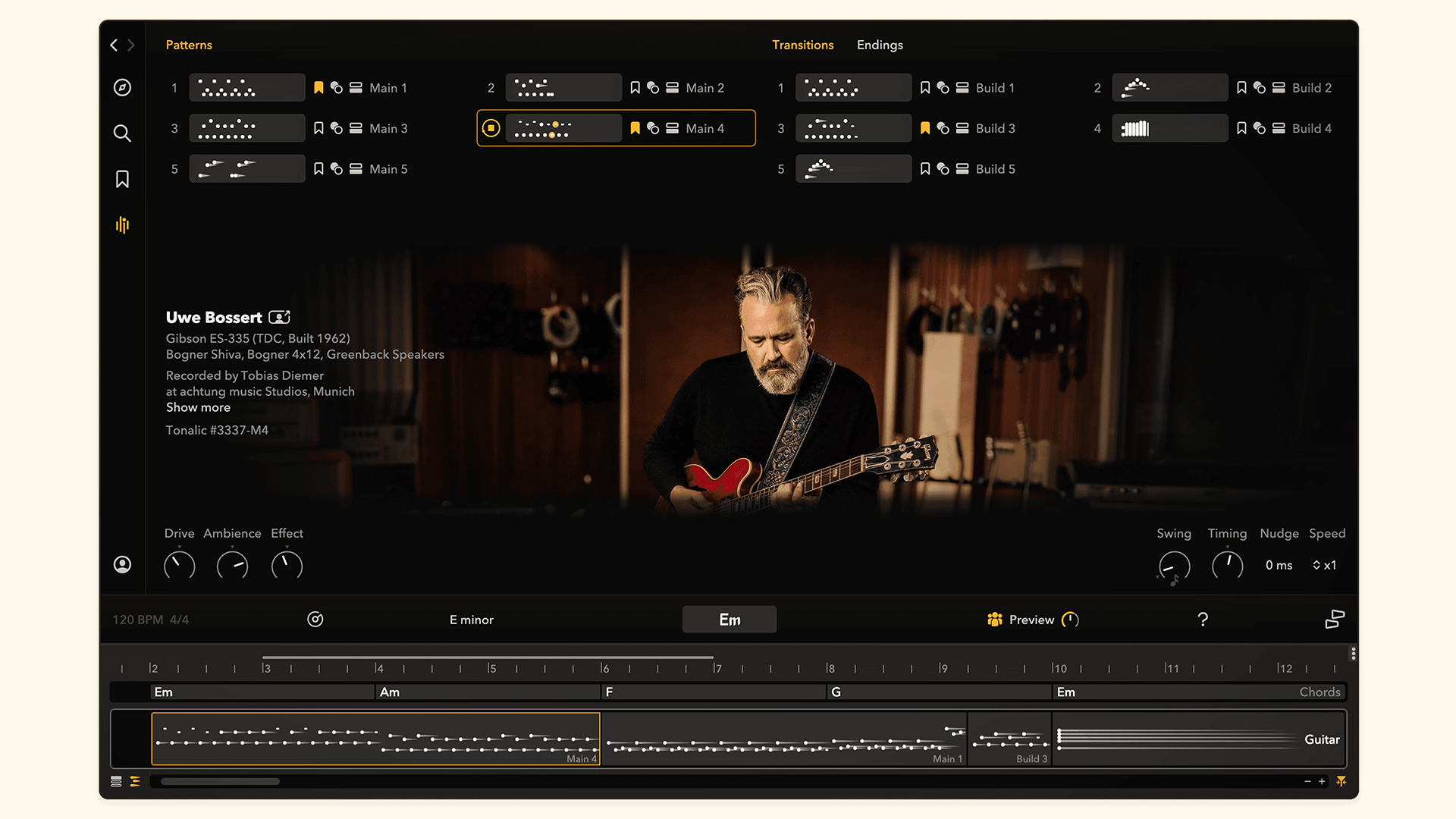
Task: Open the compass Discover icon in sidebar
Action: tap(122, 87)
